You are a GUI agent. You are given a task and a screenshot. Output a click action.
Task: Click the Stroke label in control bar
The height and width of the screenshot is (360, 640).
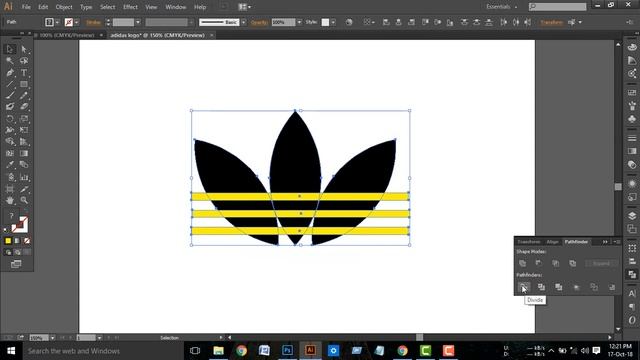[x=93, y=22]
